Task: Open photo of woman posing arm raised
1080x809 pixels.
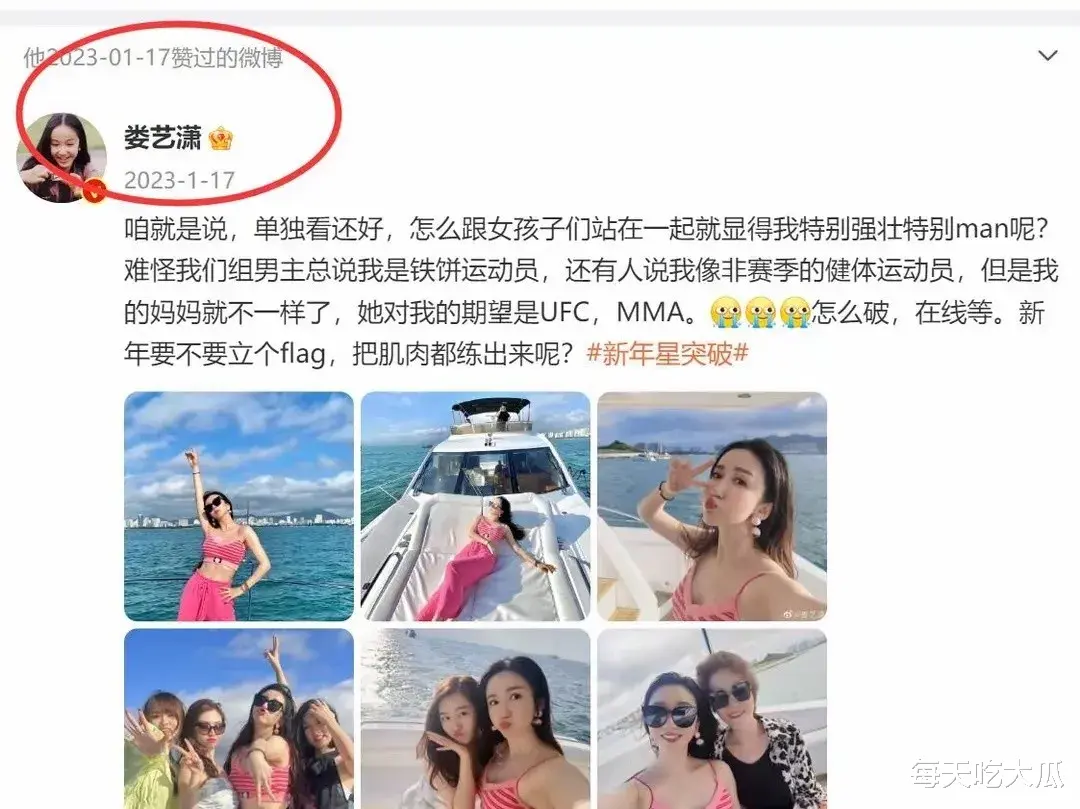Action: (239, 507)
